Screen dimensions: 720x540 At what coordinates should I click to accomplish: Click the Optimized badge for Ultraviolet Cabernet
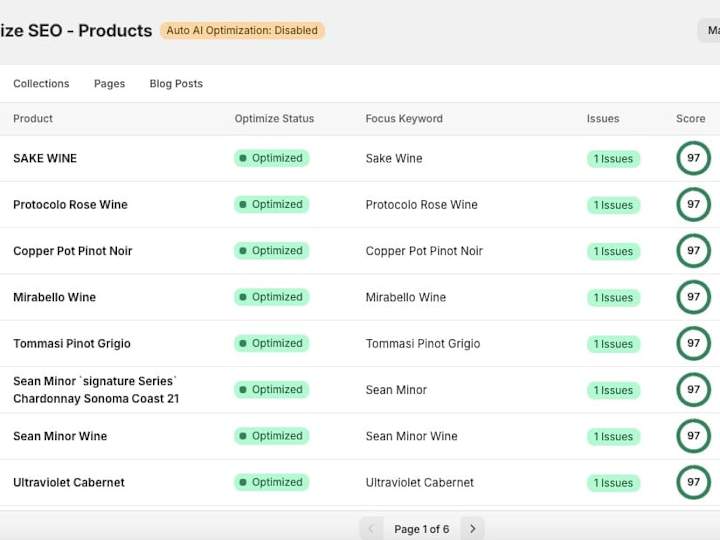coord(271,483)
